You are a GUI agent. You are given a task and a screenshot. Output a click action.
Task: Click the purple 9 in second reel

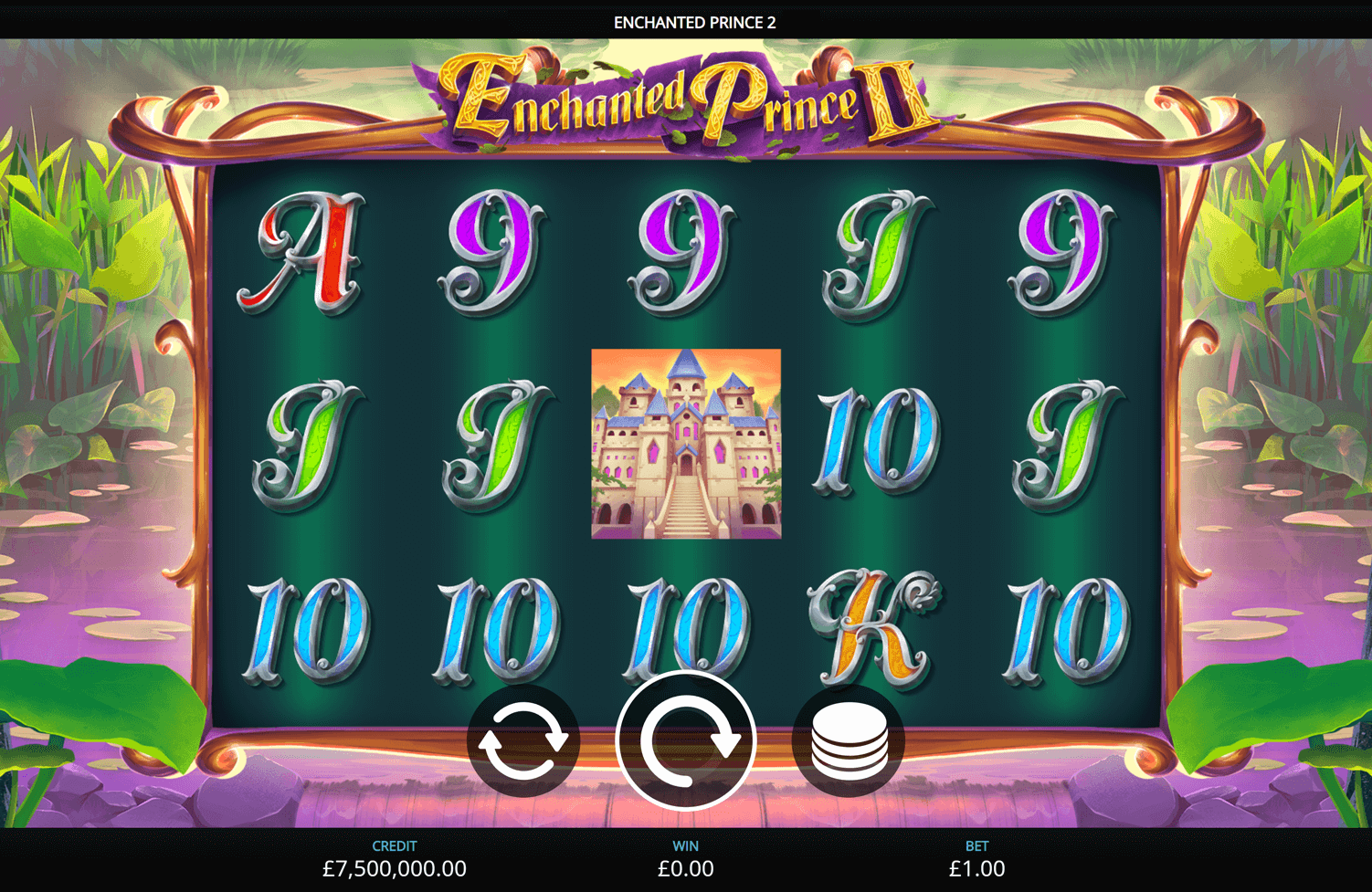(x=493, y=252)
